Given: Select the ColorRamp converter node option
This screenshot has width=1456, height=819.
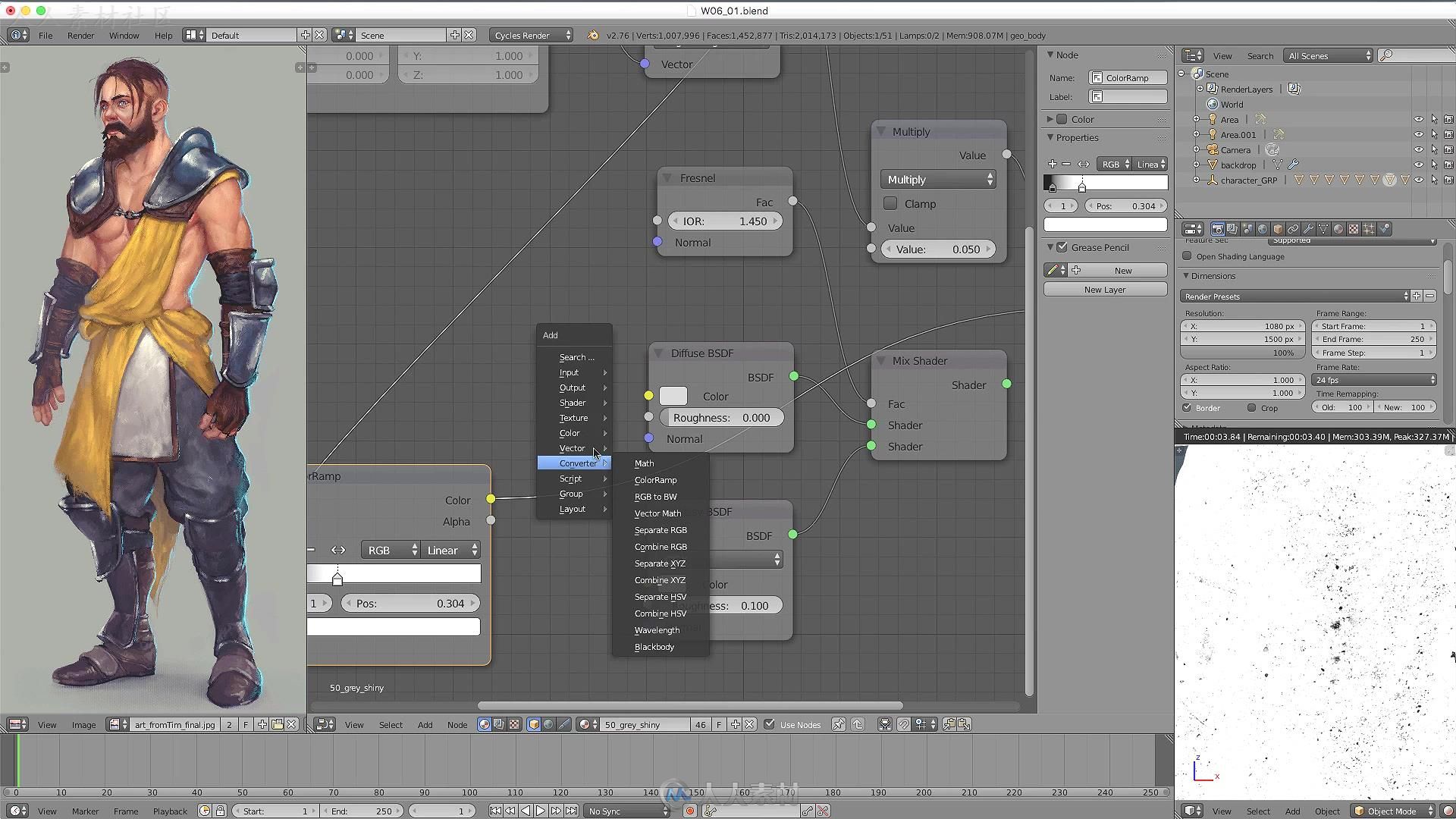Looking at the screenshot, I should click(657, 479).
